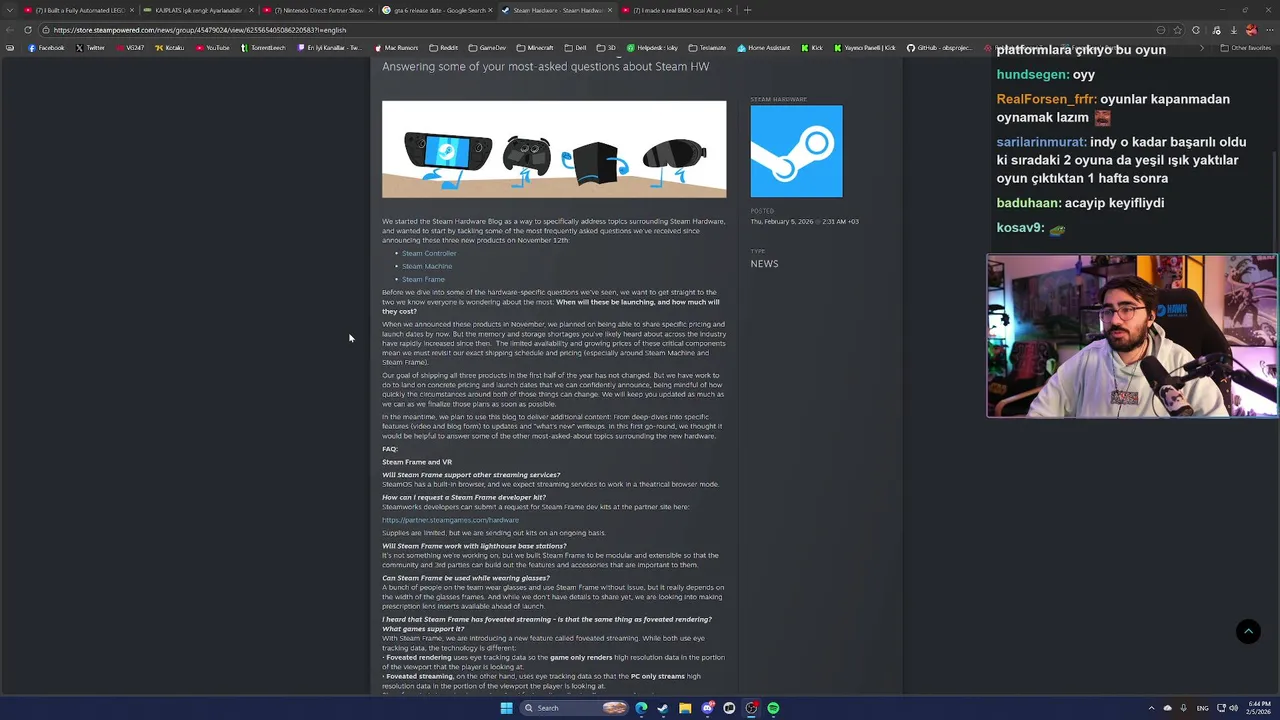Click username RealForsen_frfr in chat overlay
Screen dimensions: 1280x720
coord(1046,99)
